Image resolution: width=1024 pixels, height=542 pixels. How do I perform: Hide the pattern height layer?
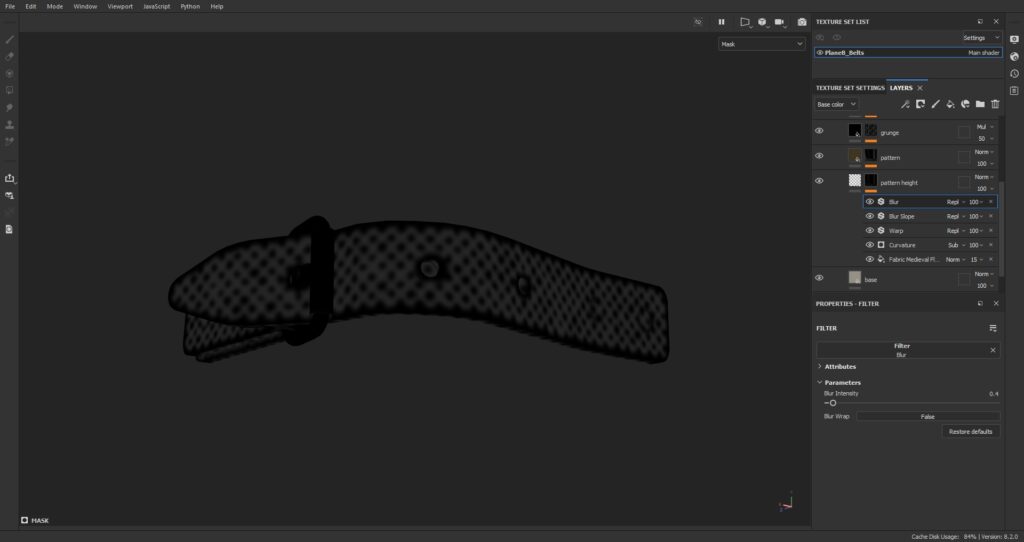(x=819, y=181)
